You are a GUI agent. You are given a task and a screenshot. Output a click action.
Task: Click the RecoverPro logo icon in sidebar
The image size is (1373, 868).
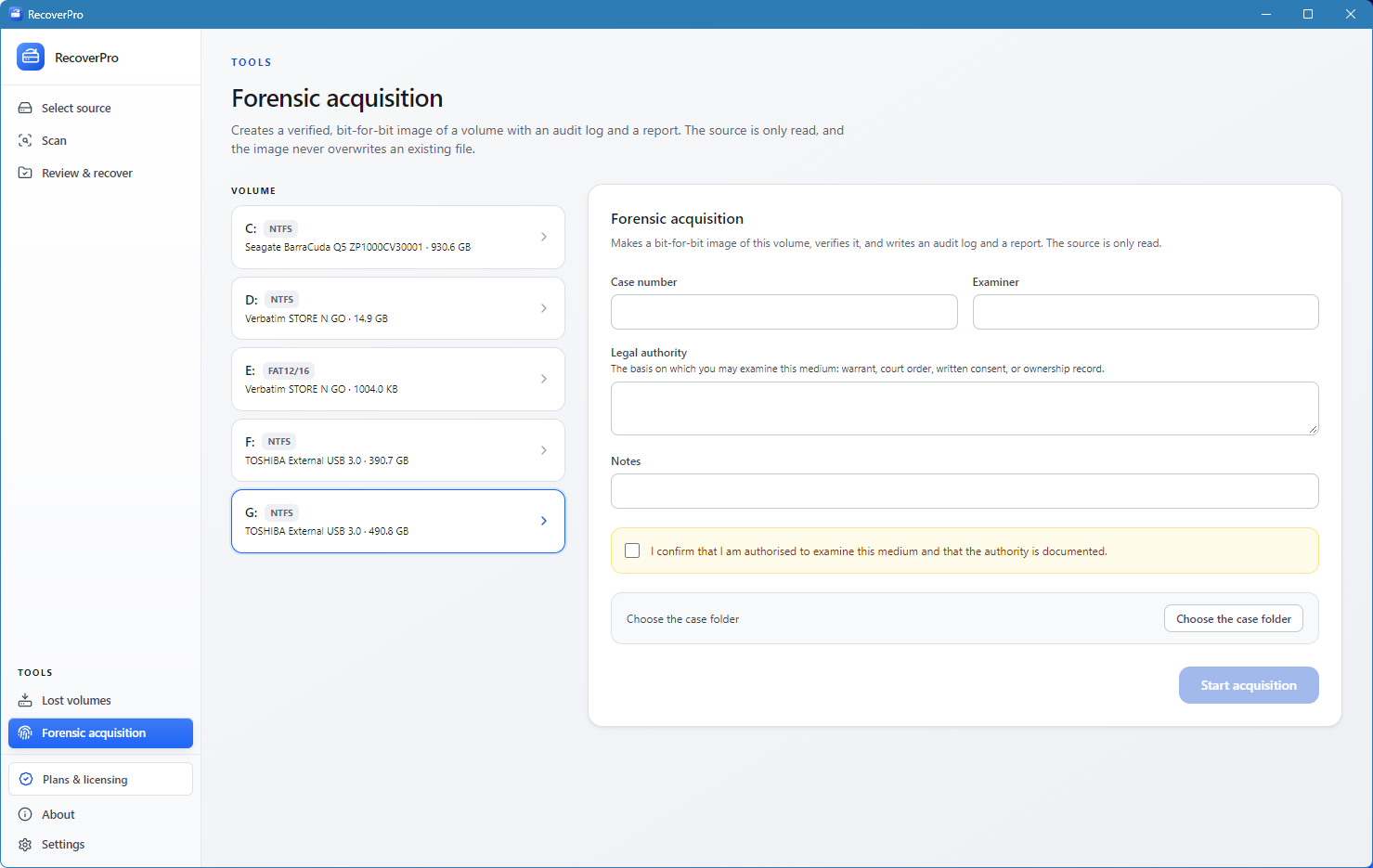tap(31, 57)
